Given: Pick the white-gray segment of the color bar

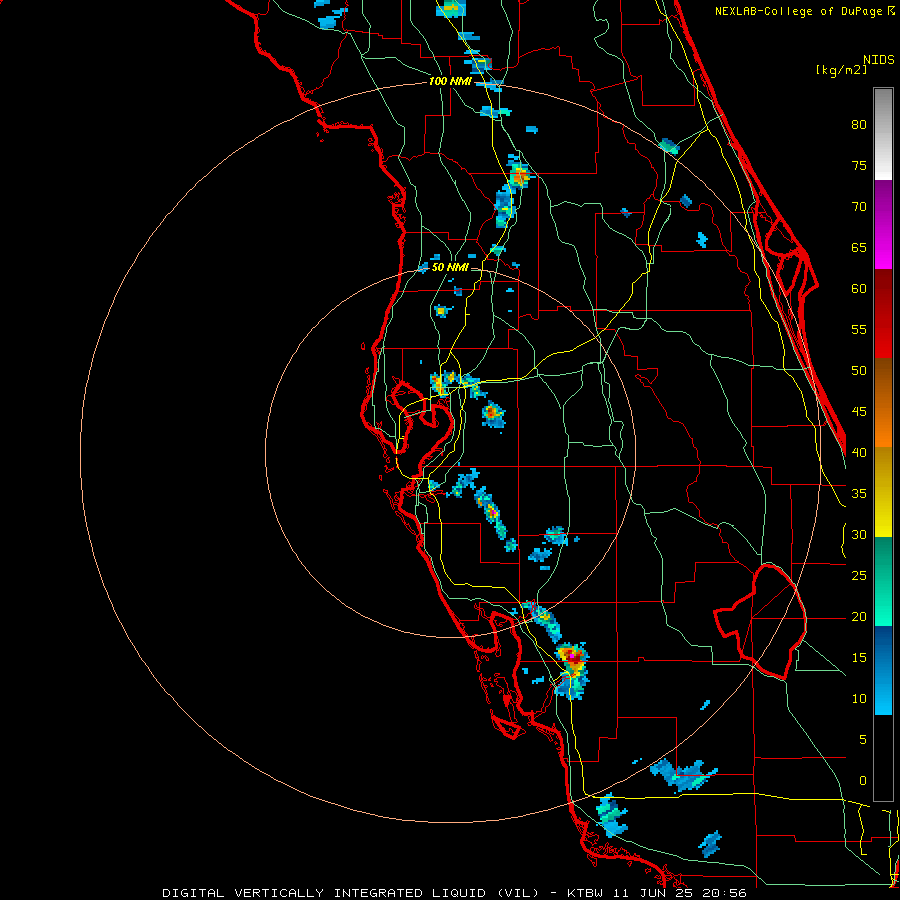Looking at the screenshot, I should click(883, 134).
